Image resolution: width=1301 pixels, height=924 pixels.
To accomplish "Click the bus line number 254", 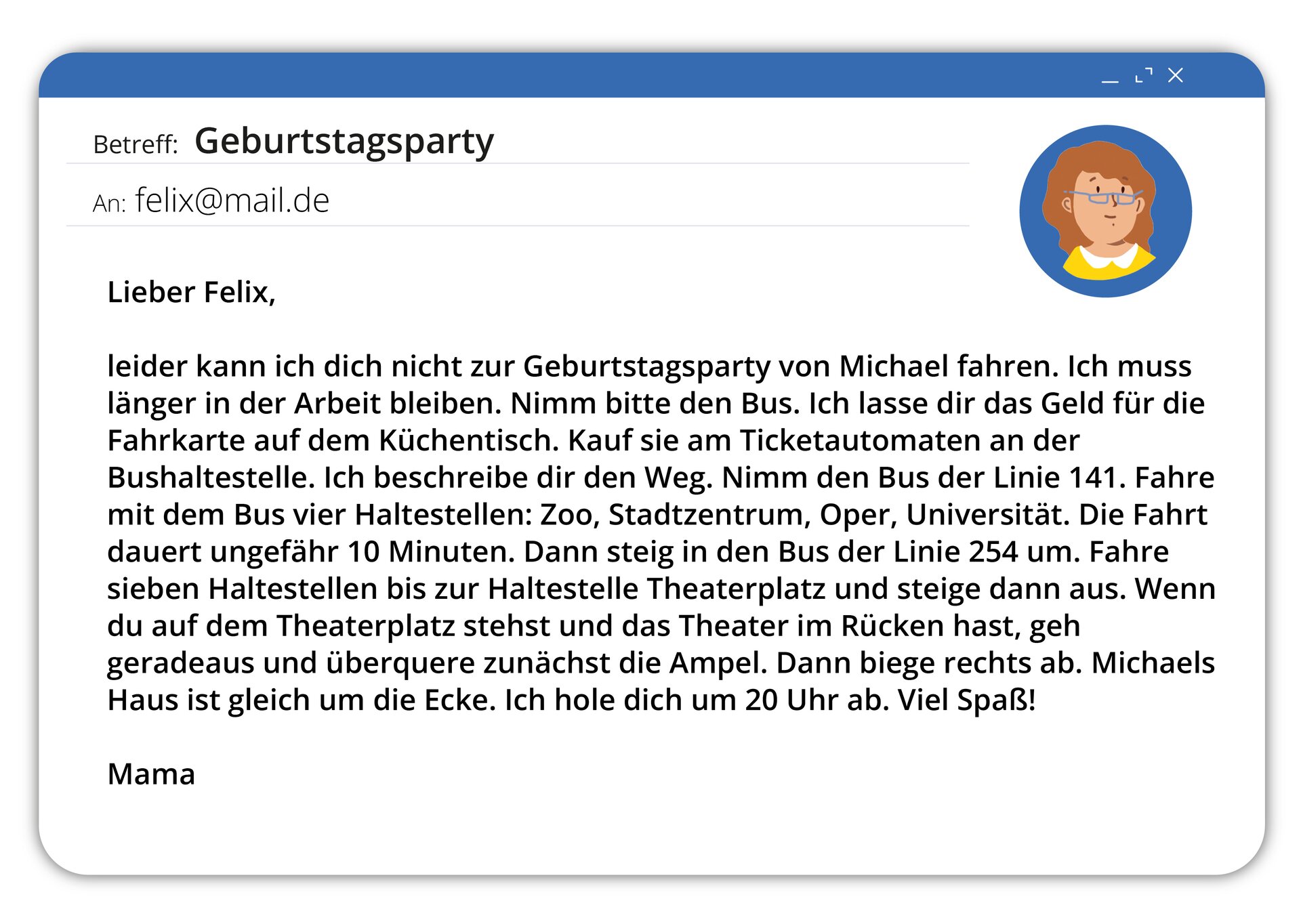I will (x=993, y=551).
